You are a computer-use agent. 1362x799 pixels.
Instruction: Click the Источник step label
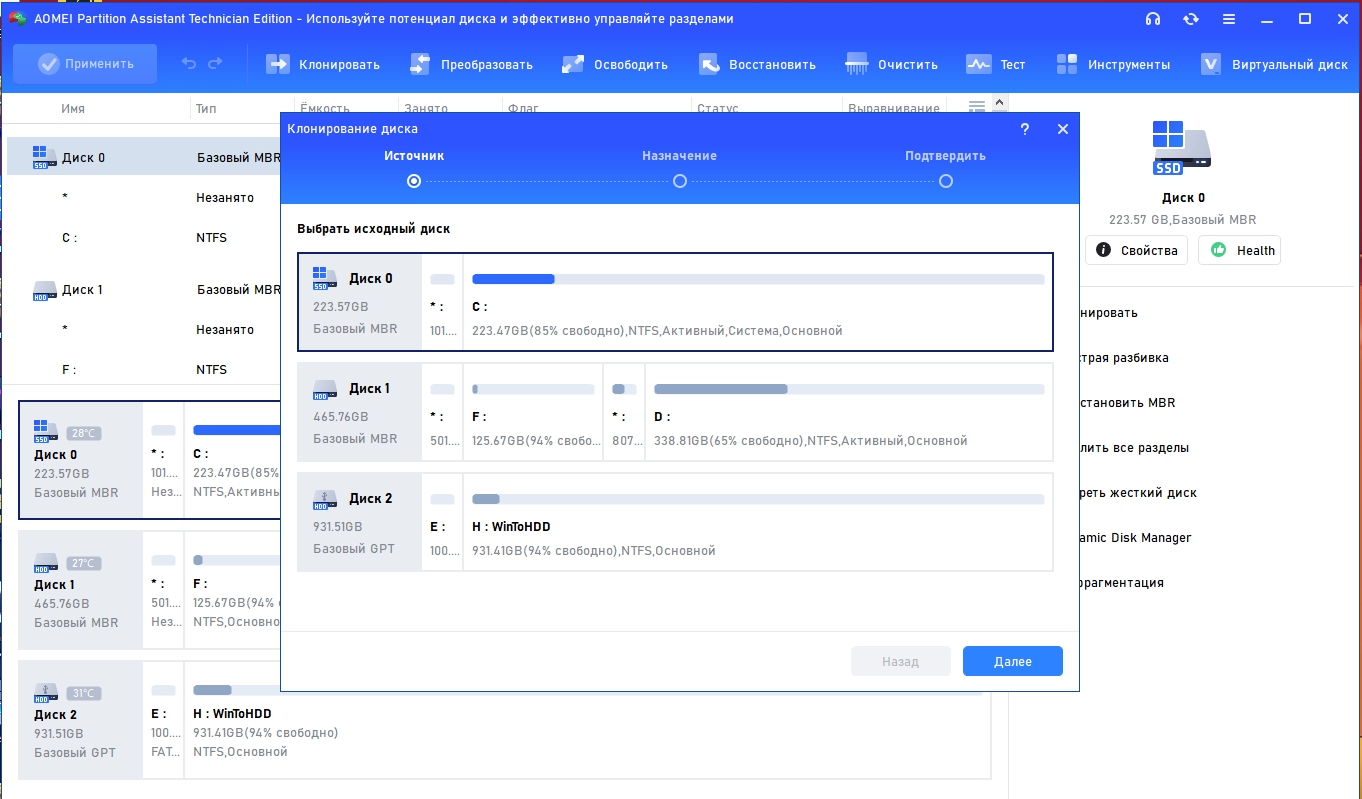(x=414, y=156)
